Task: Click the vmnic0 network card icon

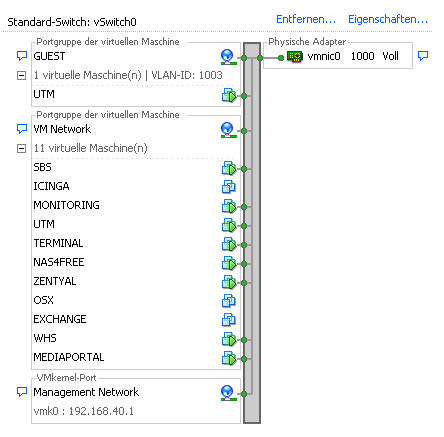Action: coord(295,57)
